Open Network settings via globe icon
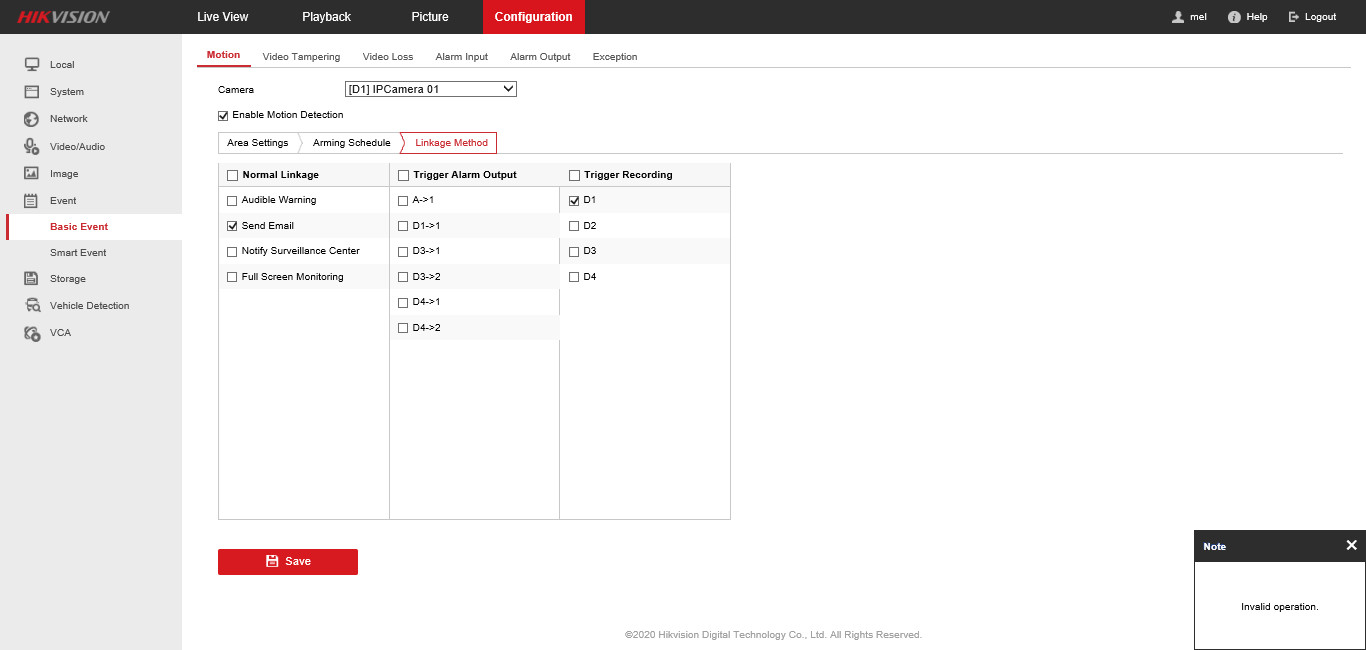This screenshot has width=1366, height=650. point(32,119)
